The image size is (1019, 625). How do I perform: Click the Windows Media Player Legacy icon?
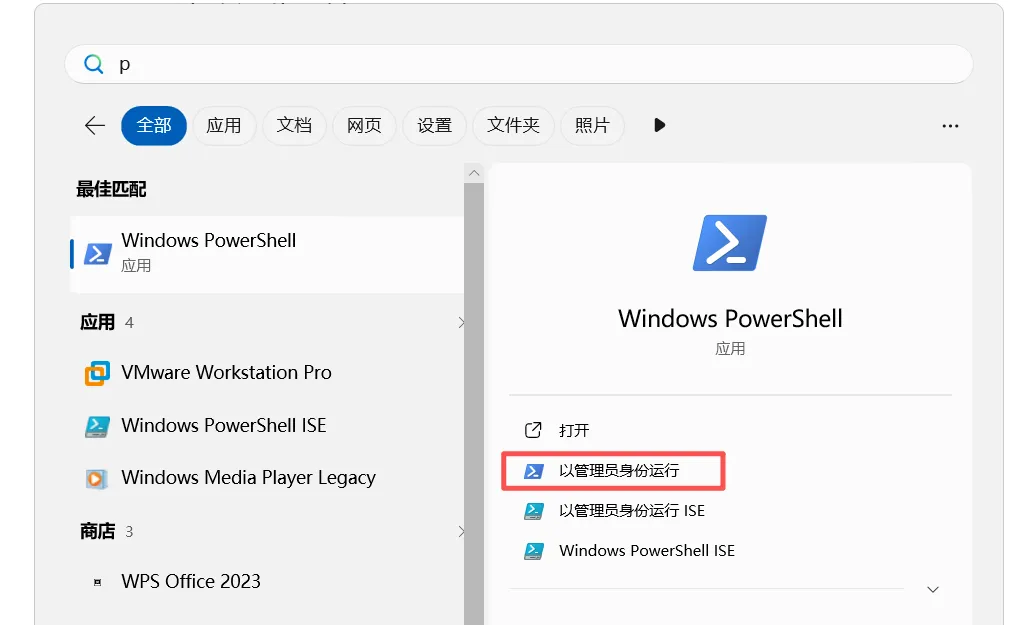97,479
